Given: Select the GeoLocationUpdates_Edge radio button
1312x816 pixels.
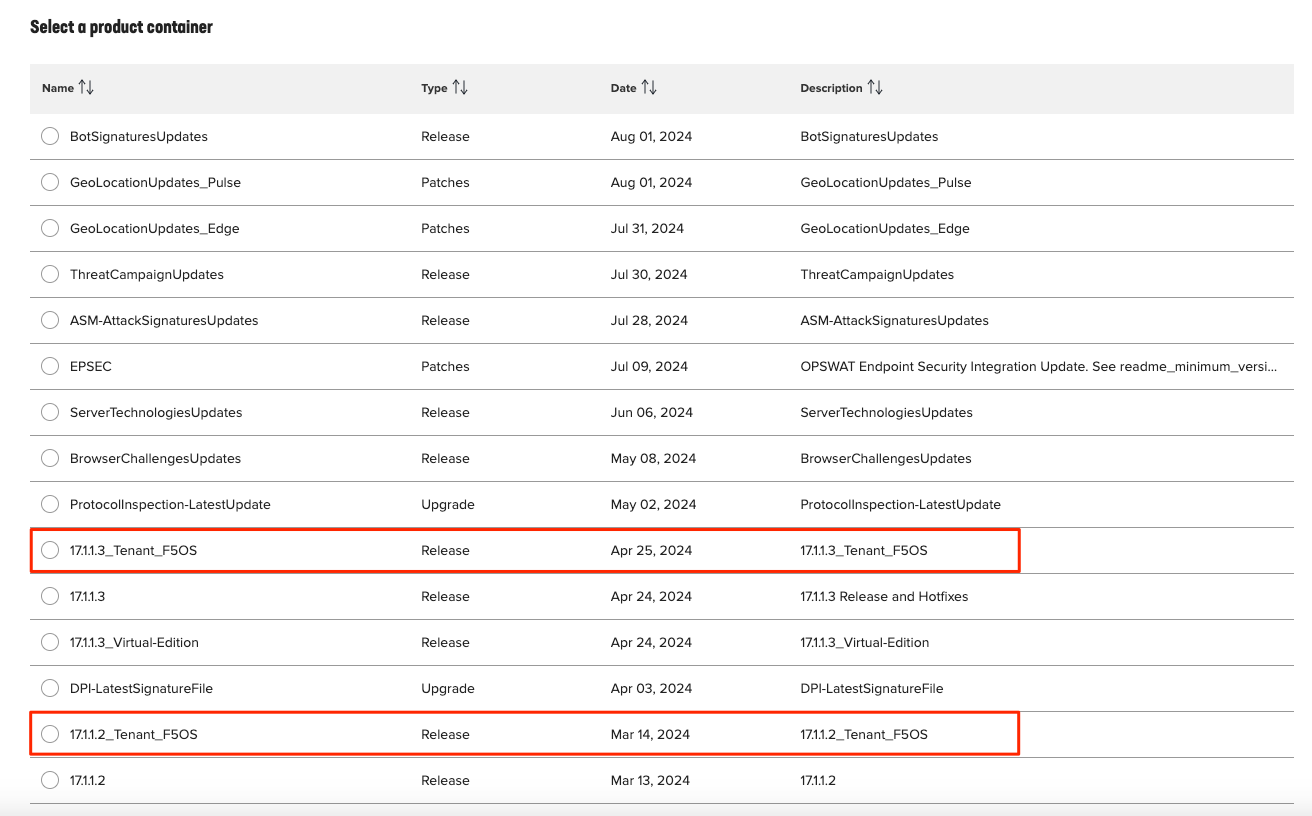Looking at the screenshot, I should (x=50, y=228).
